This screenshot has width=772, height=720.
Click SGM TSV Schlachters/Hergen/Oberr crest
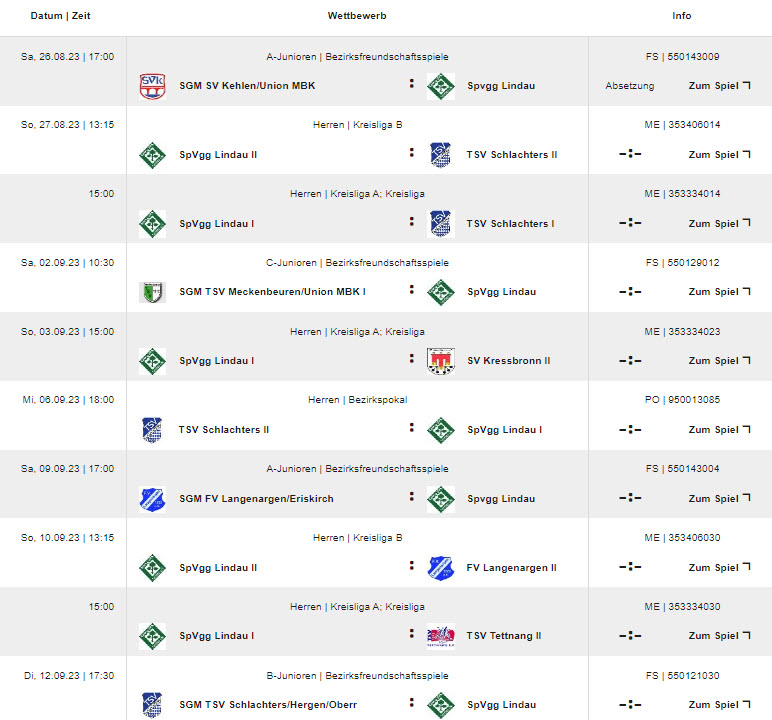coord(153,705)
